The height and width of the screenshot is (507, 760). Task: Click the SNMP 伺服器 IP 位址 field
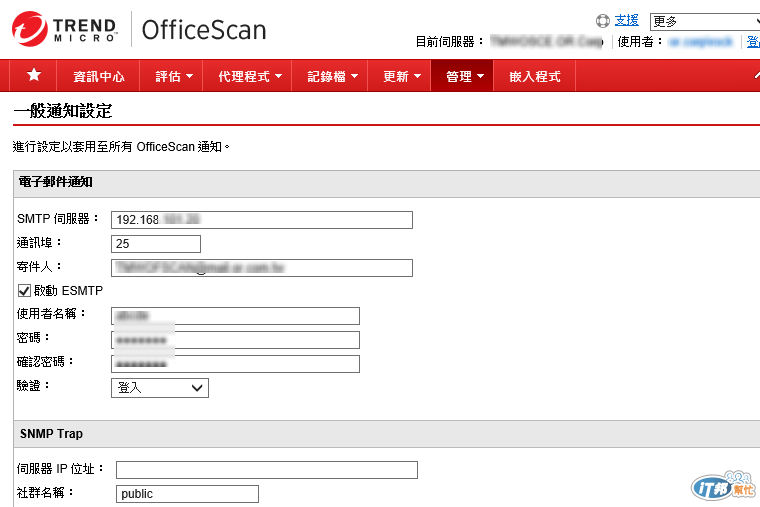267,470
